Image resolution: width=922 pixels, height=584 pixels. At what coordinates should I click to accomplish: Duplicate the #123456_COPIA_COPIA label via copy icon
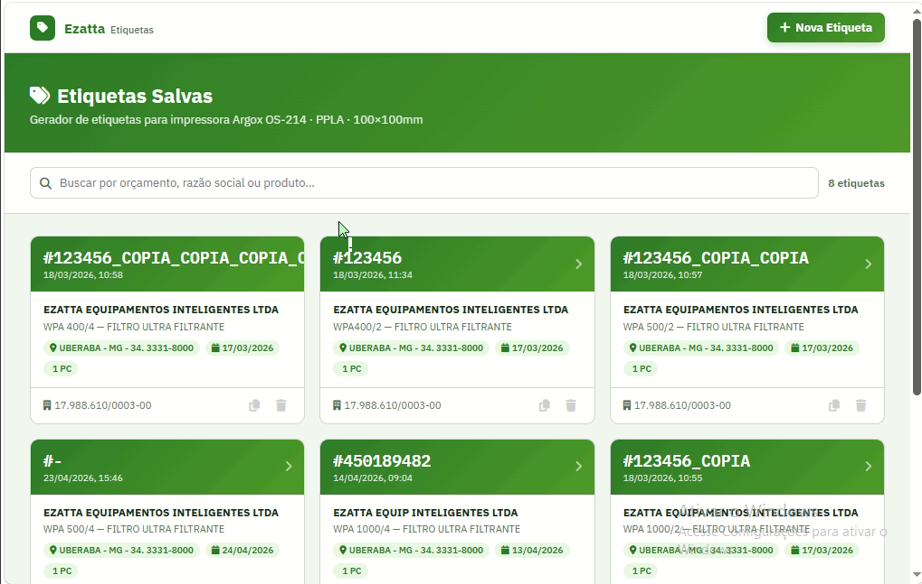click(834, 405)
